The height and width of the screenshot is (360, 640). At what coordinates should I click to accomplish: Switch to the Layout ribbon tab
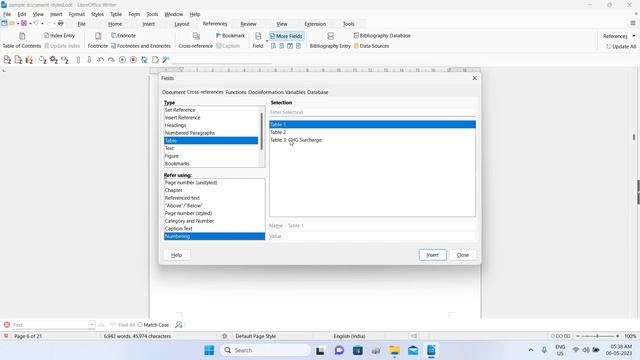click(x=182, y=24)
